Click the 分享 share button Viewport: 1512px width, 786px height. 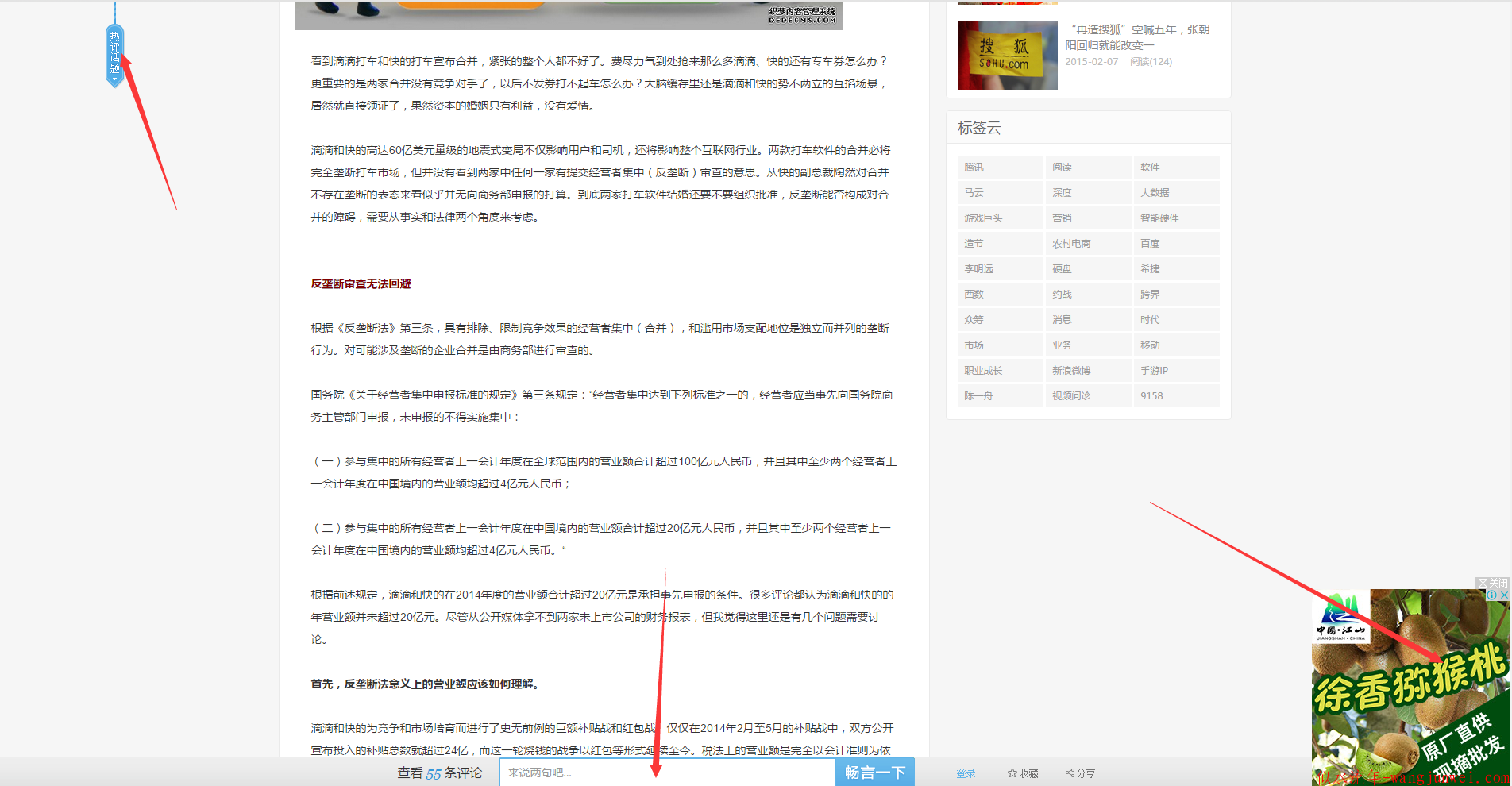(x=1080, y=773)
